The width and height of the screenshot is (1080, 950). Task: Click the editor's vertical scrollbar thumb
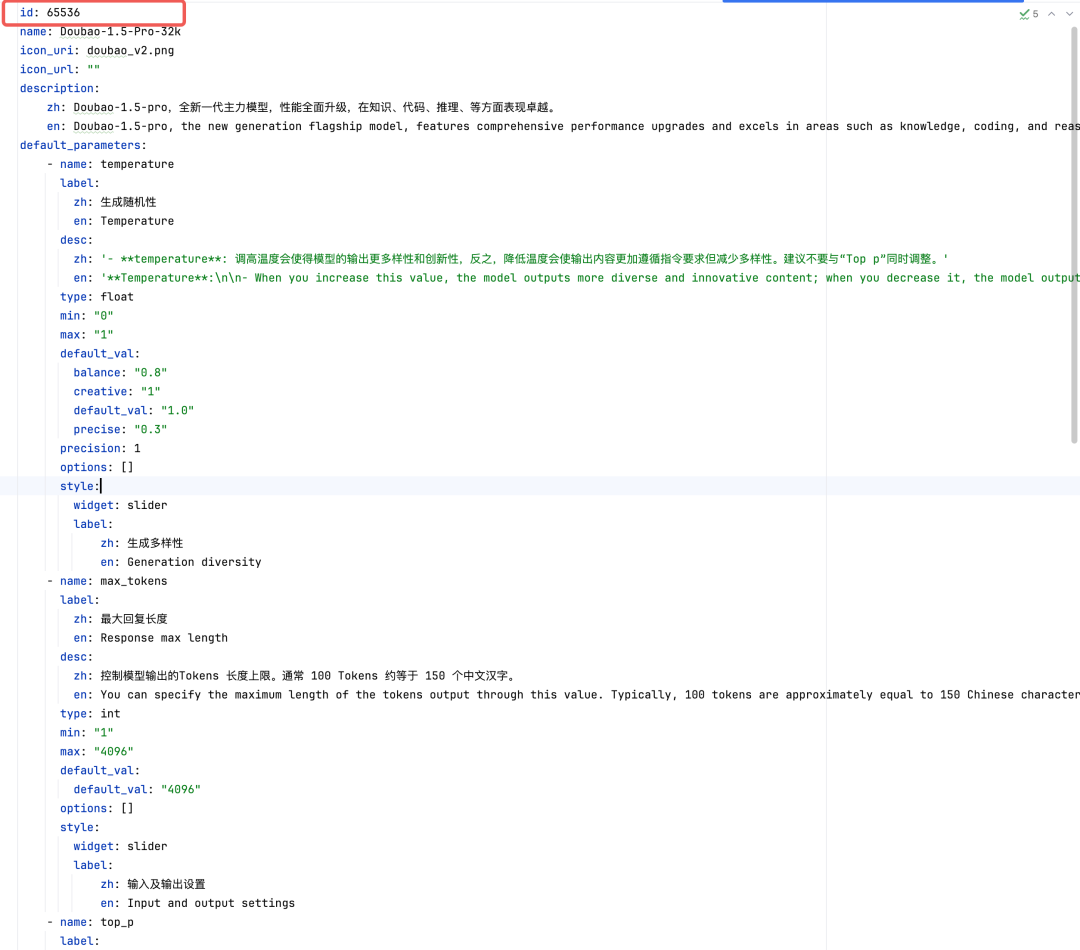coord(1074,234)
